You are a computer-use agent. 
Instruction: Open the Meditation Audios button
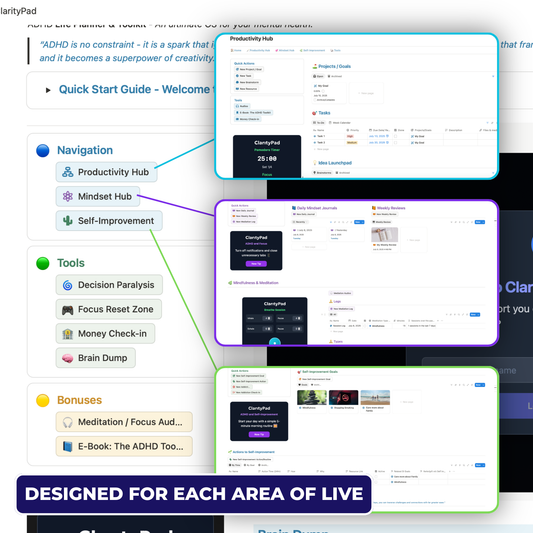[341, 293]
